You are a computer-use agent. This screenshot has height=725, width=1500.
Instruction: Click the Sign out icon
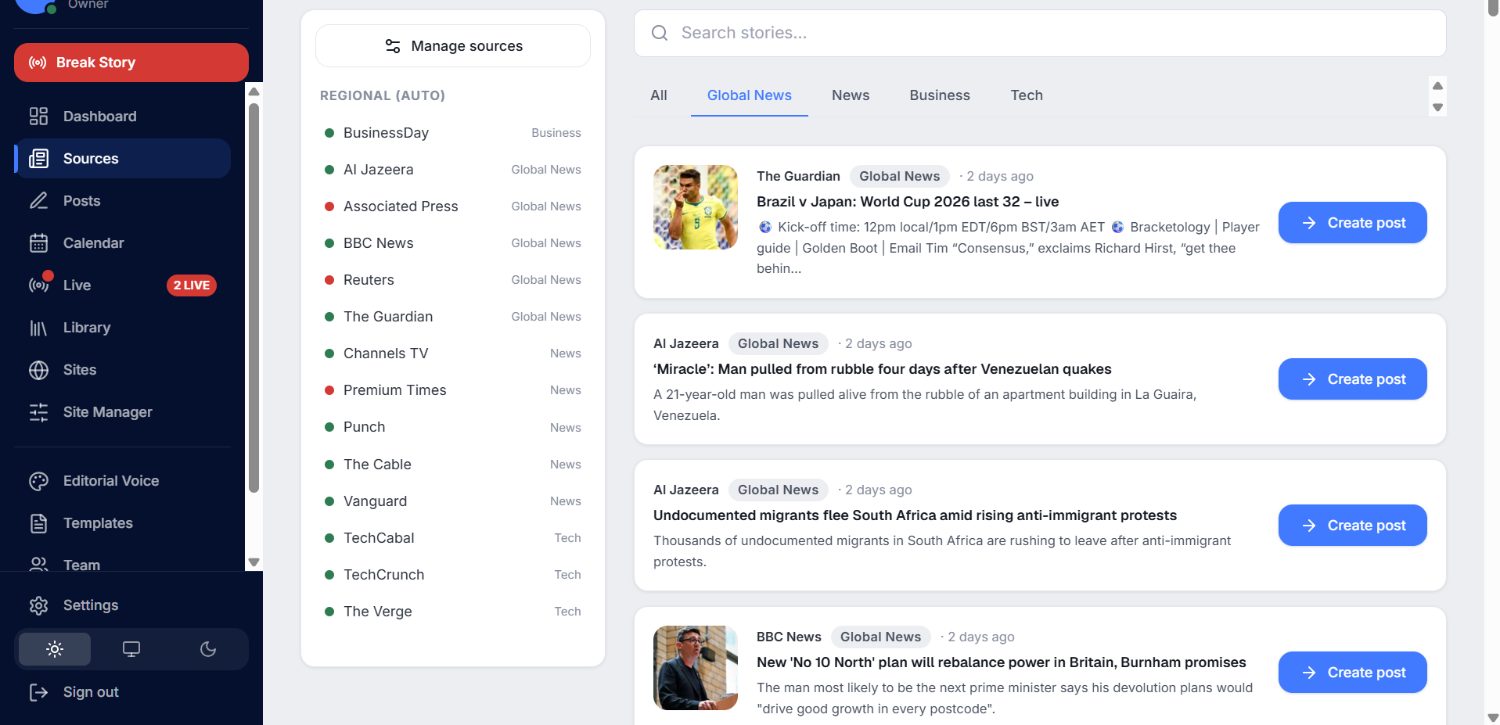tap(39, 692)
